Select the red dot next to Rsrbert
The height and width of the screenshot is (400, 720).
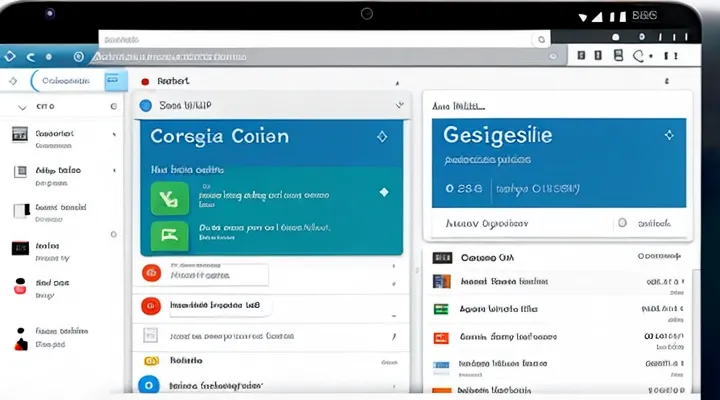coord(145,81)
